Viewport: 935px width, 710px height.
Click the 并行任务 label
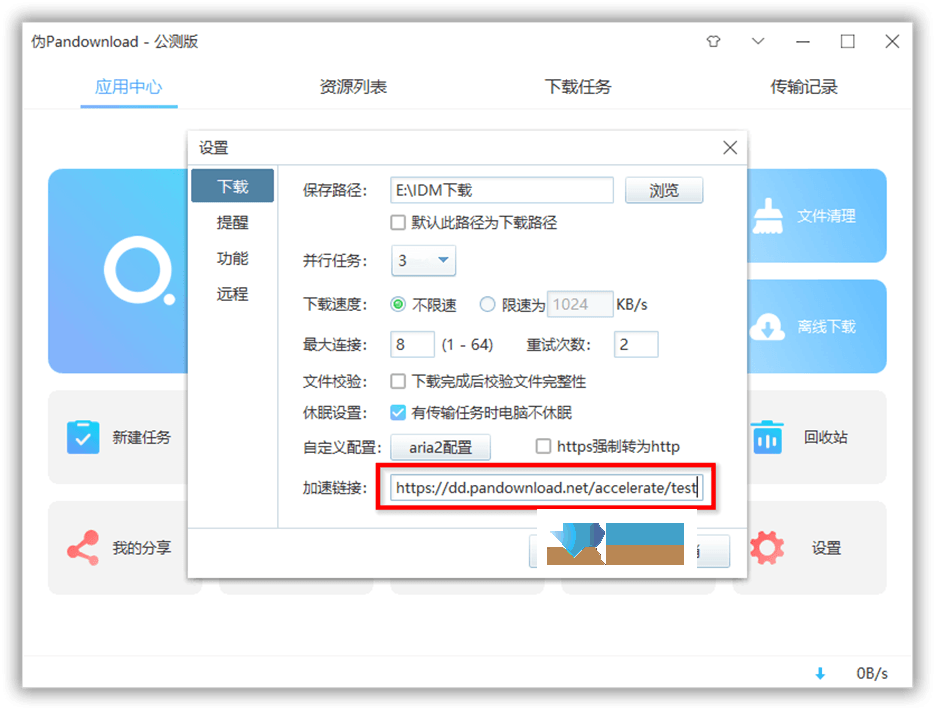tap(335, 261)
